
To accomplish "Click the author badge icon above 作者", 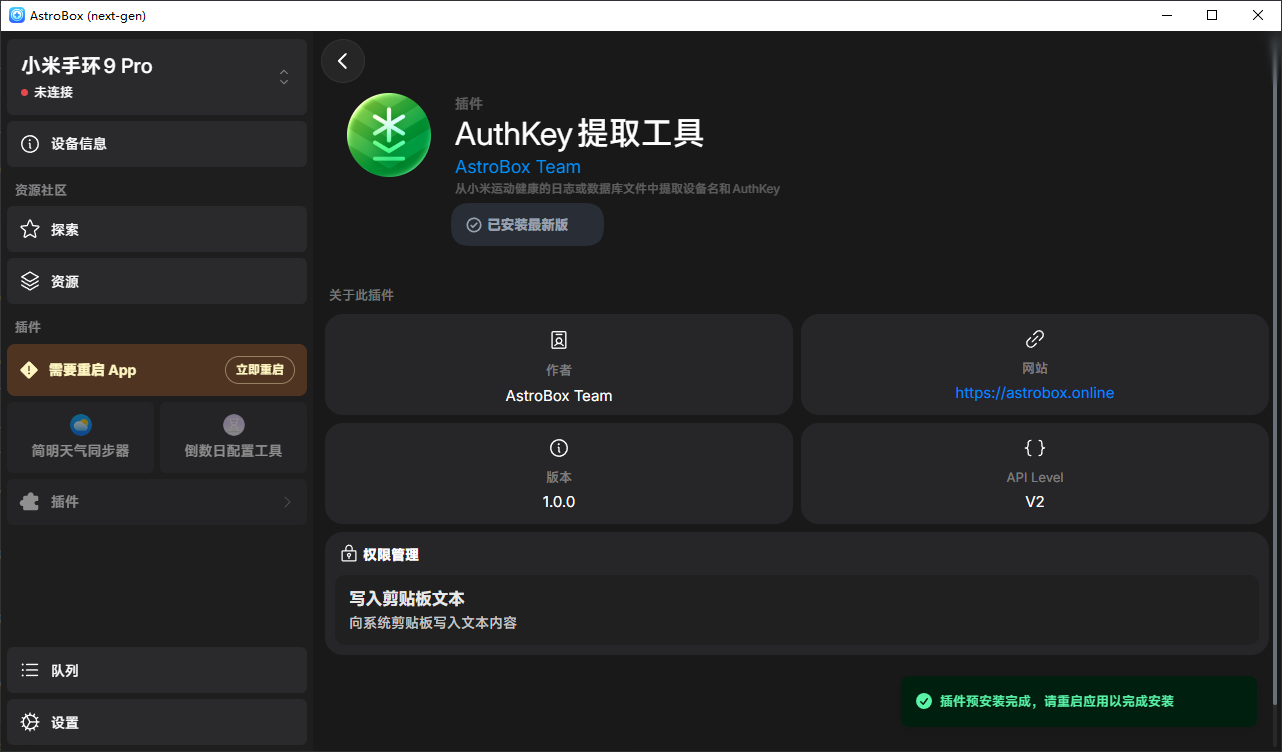I will tap(559, 340).
